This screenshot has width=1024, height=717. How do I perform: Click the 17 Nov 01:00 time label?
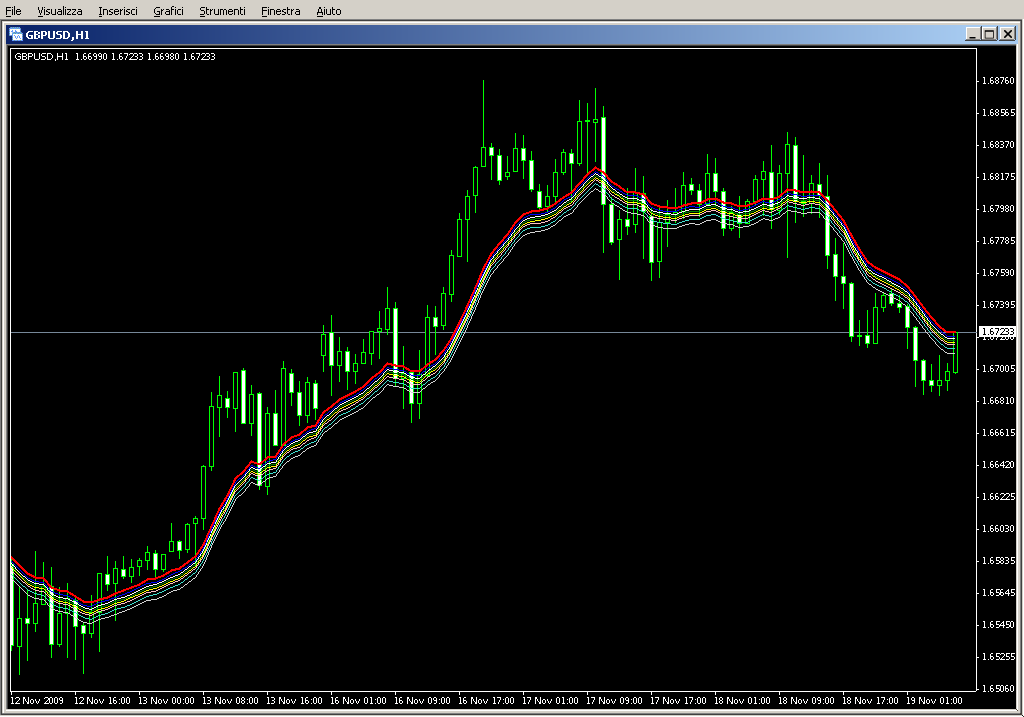tap(550, 701)
